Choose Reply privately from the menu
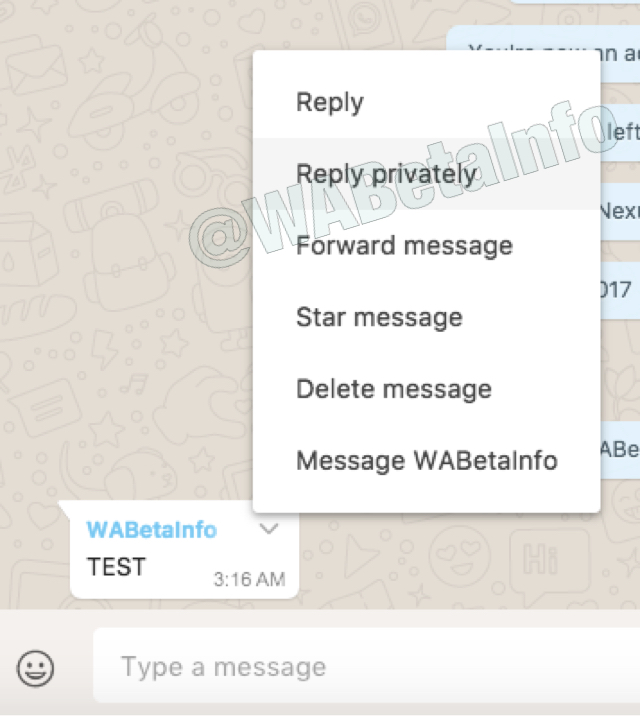The height and width of the screenshot is (716, 640). point(426,174)
